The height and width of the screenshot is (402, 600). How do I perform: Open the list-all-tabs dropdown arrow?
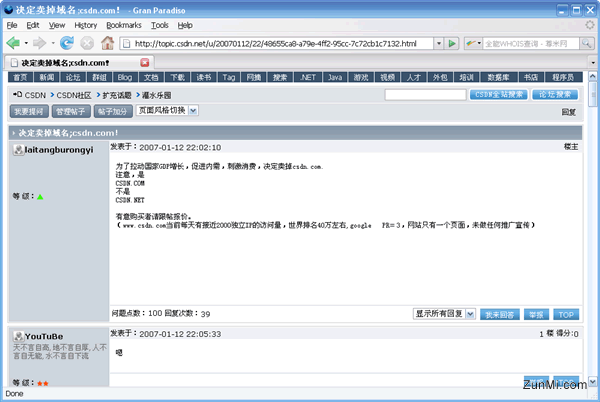pos(593,62)
